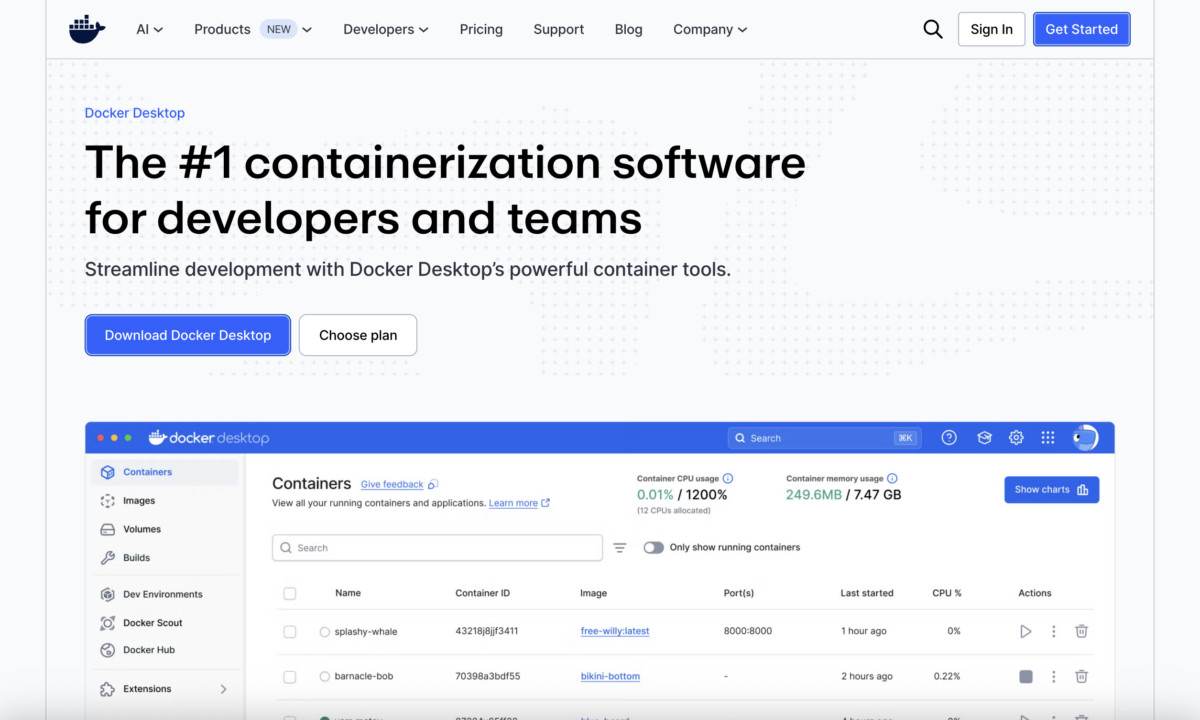Click the filter icon beside container search
The width and height of the screenshot is (1200, 720).
[x=620, y=548]
